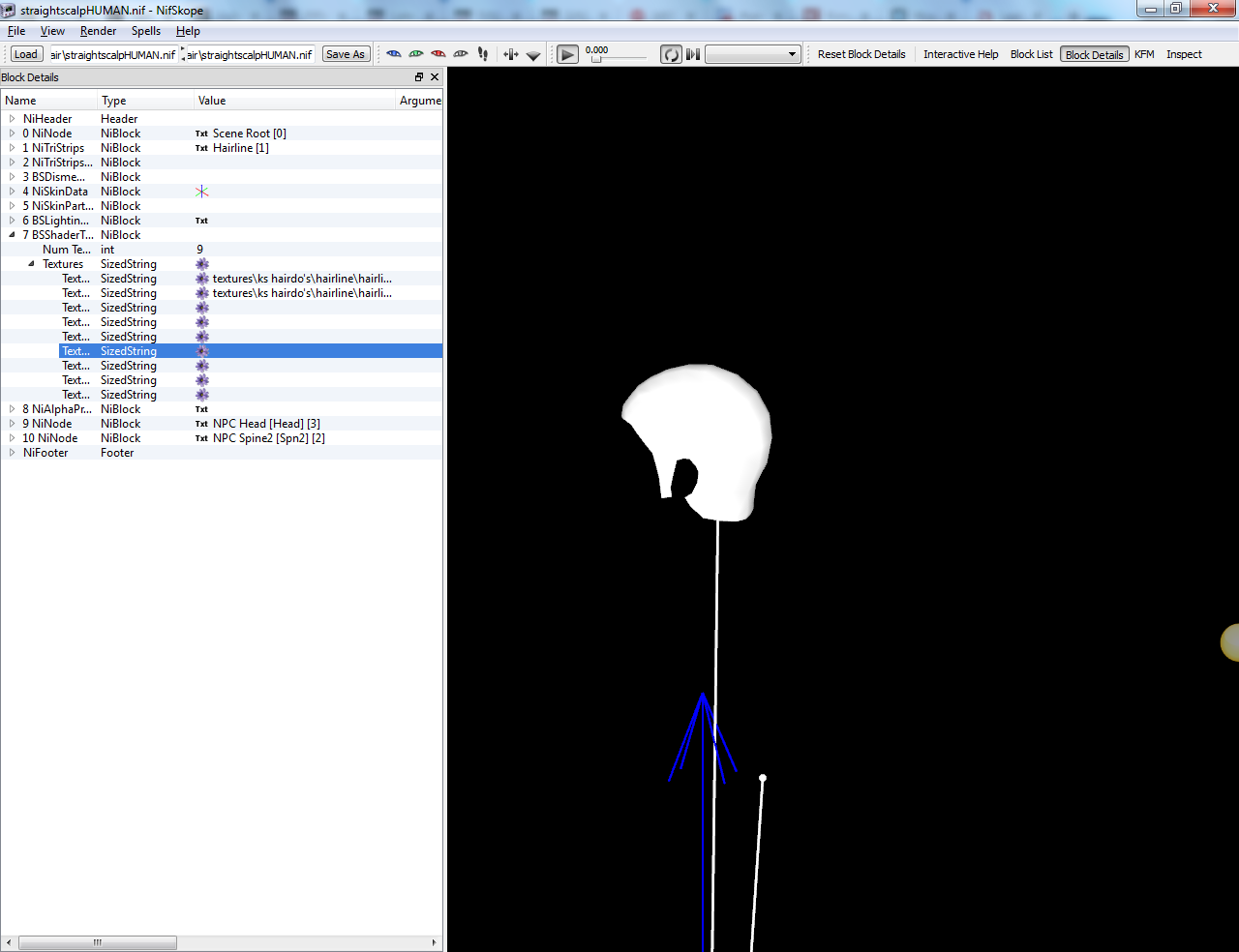Click the Txt icon beside Scene Root [0]
This screenshot has width=1239, height=952.
pyautogui.click(x=201, y=134)
